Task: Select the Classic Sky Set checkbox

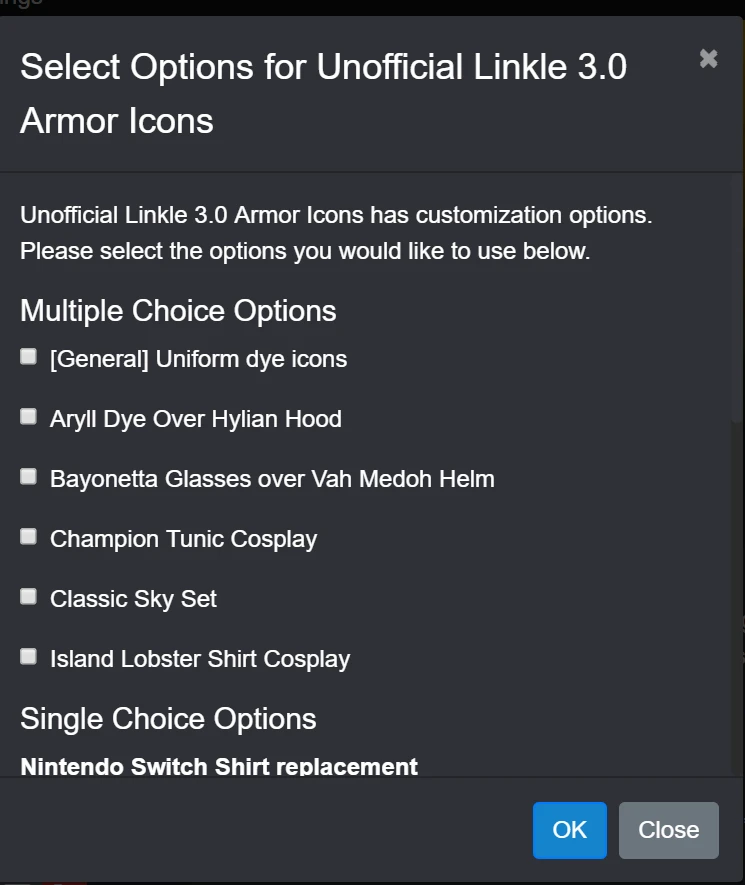Action: pyautogui.click(x=29, y=597)
